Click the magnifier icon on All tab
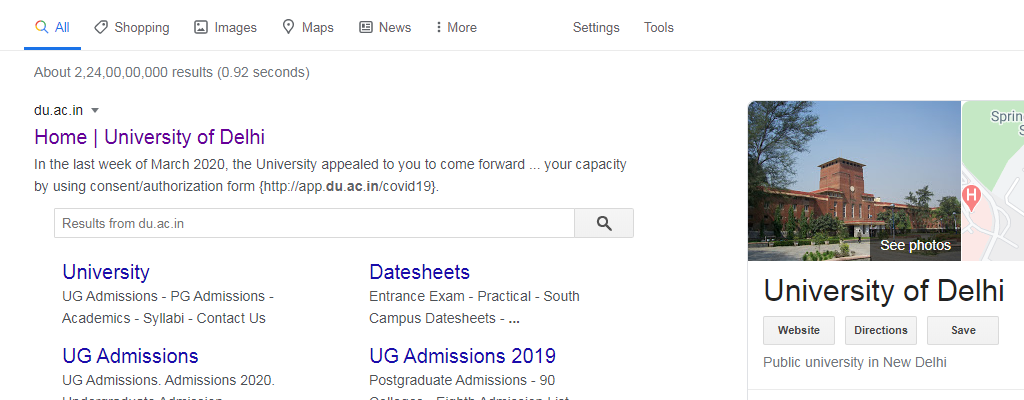The image size is (1024, 400). 41,27
